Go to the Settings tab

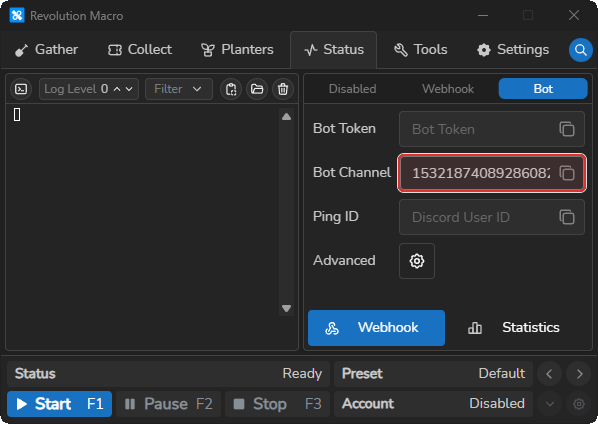coord(513,50)
